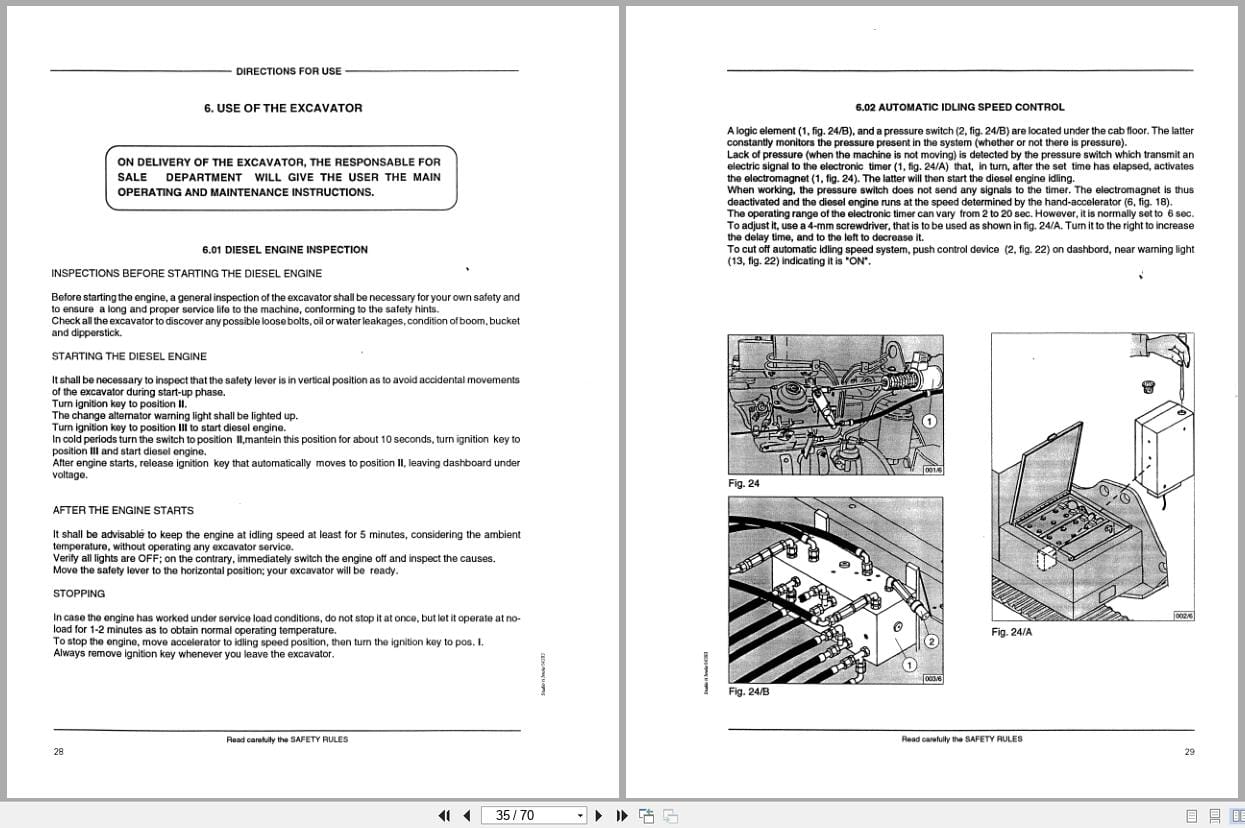Go to the next page
The height and width of the screenshot is (828, 1245).
pyautogui.click(x=599, y=815)
